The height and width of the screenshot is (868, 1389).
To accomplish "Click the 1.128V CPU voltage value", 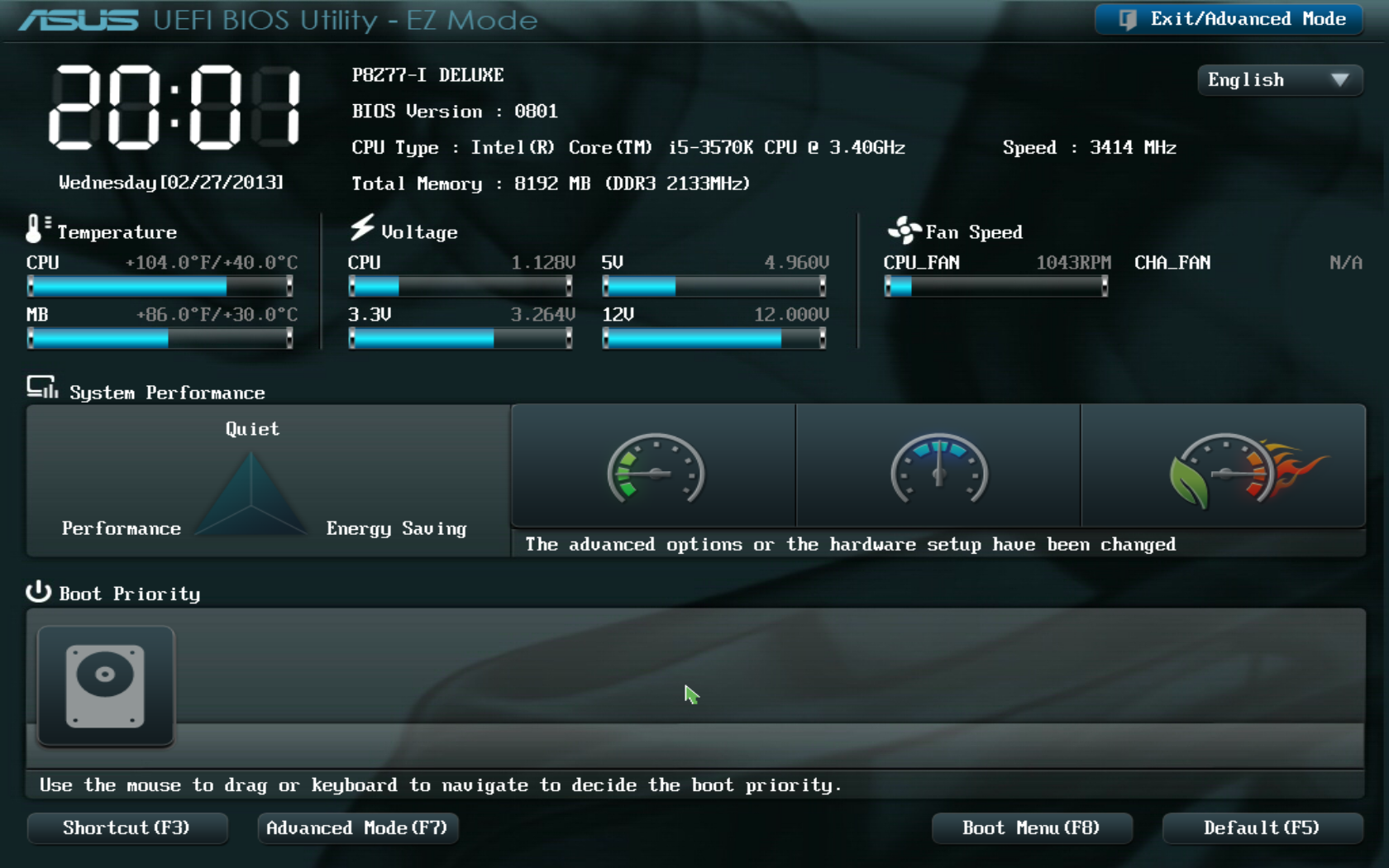I will pos(542,263).
